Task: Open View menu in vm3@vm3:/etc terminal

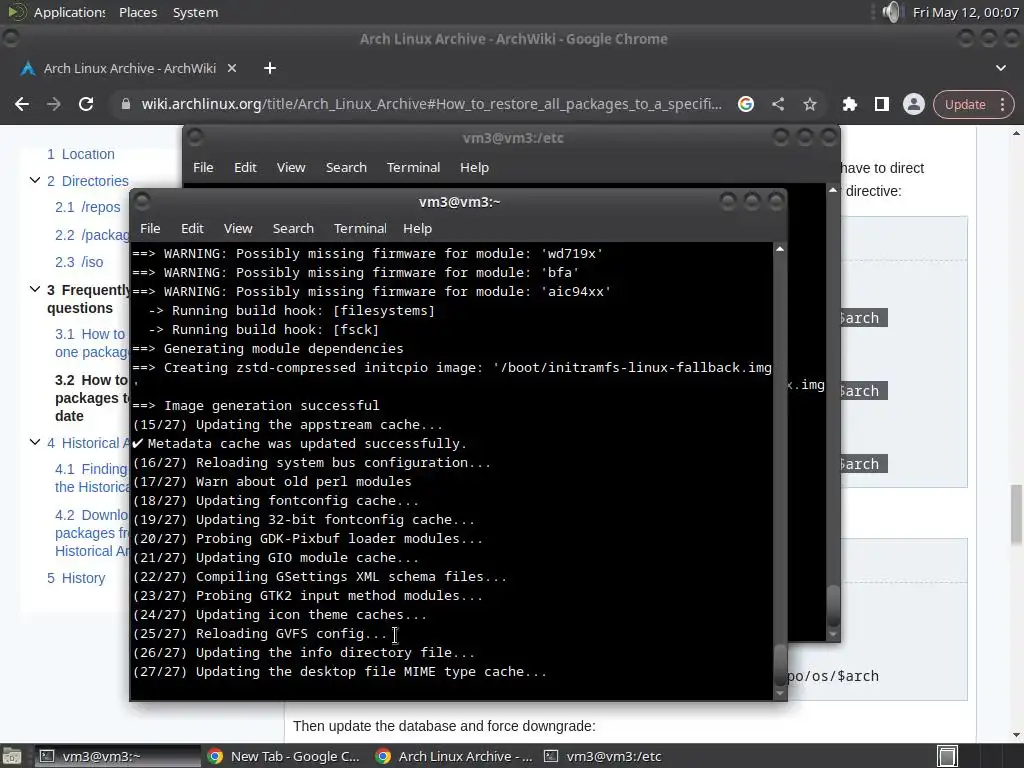Action: pos(291,167)
